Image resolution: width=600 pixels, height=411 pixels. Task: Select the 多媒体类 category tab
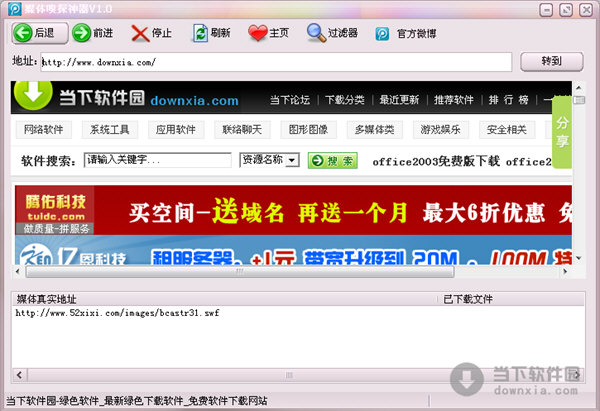374,130
